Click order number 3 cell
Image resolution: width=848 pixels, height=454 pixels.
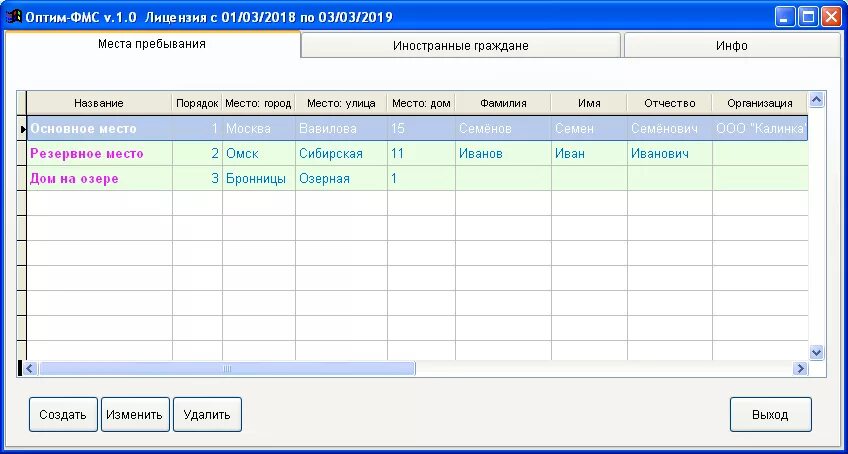[197, 179]
